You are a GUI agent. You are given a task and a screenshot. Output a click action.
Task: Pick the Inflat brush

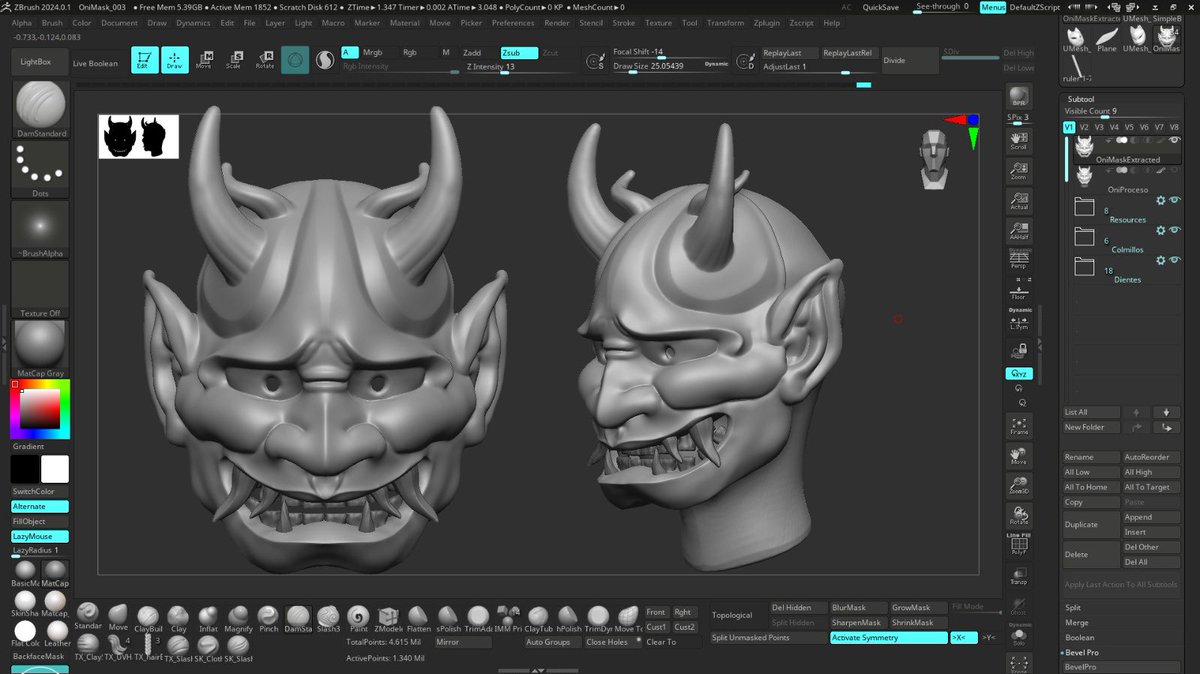click(x=208, y=618)
